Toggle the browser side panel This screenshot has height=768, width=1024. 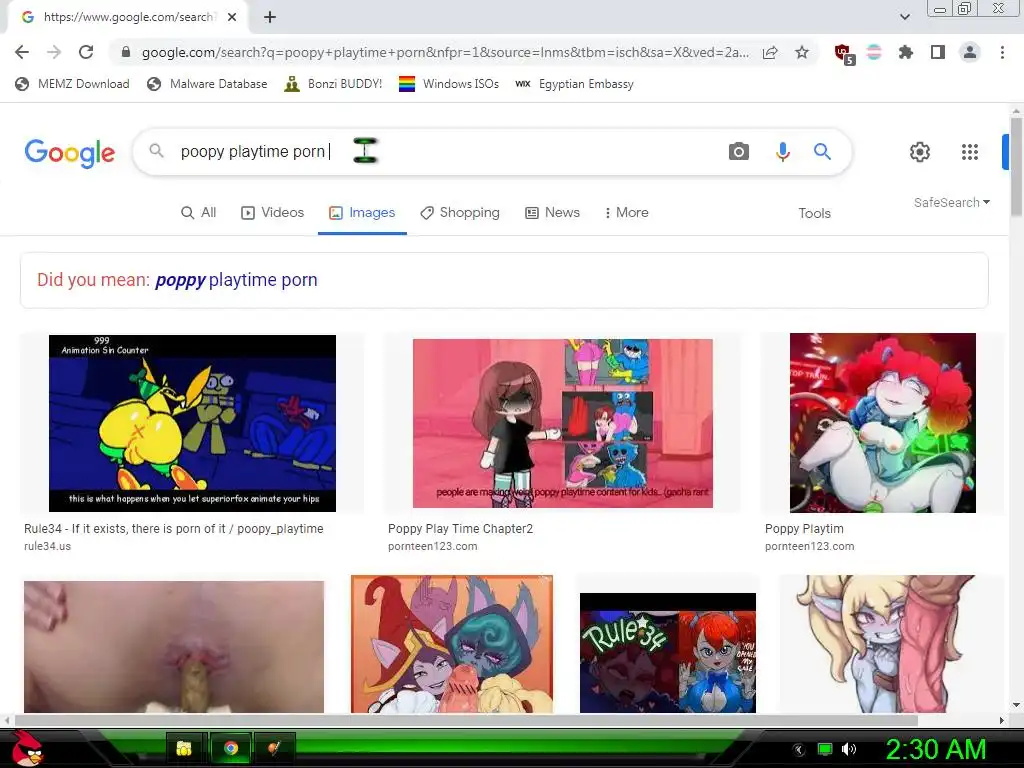pyautogui.click(x=938, y=52)
